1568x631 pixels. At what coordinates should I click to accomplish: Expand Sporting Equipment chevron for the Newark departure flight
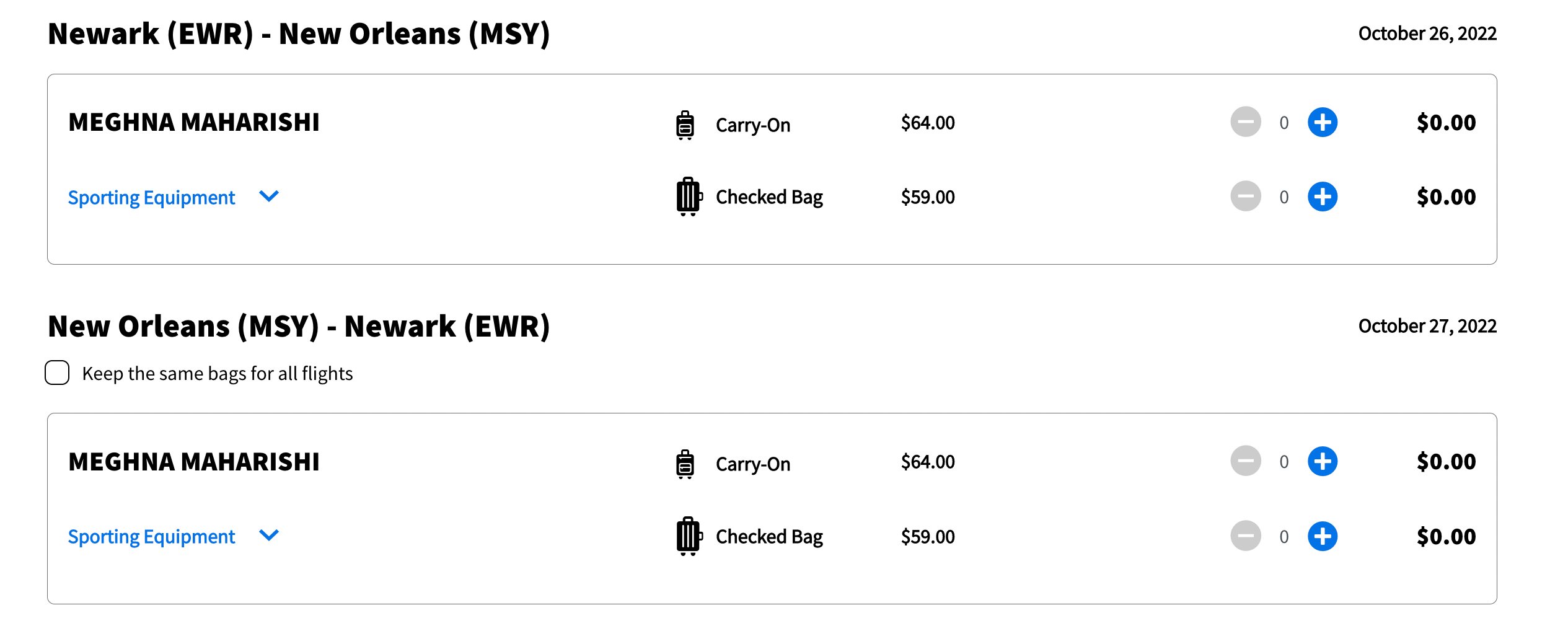(x=269, y=196)
